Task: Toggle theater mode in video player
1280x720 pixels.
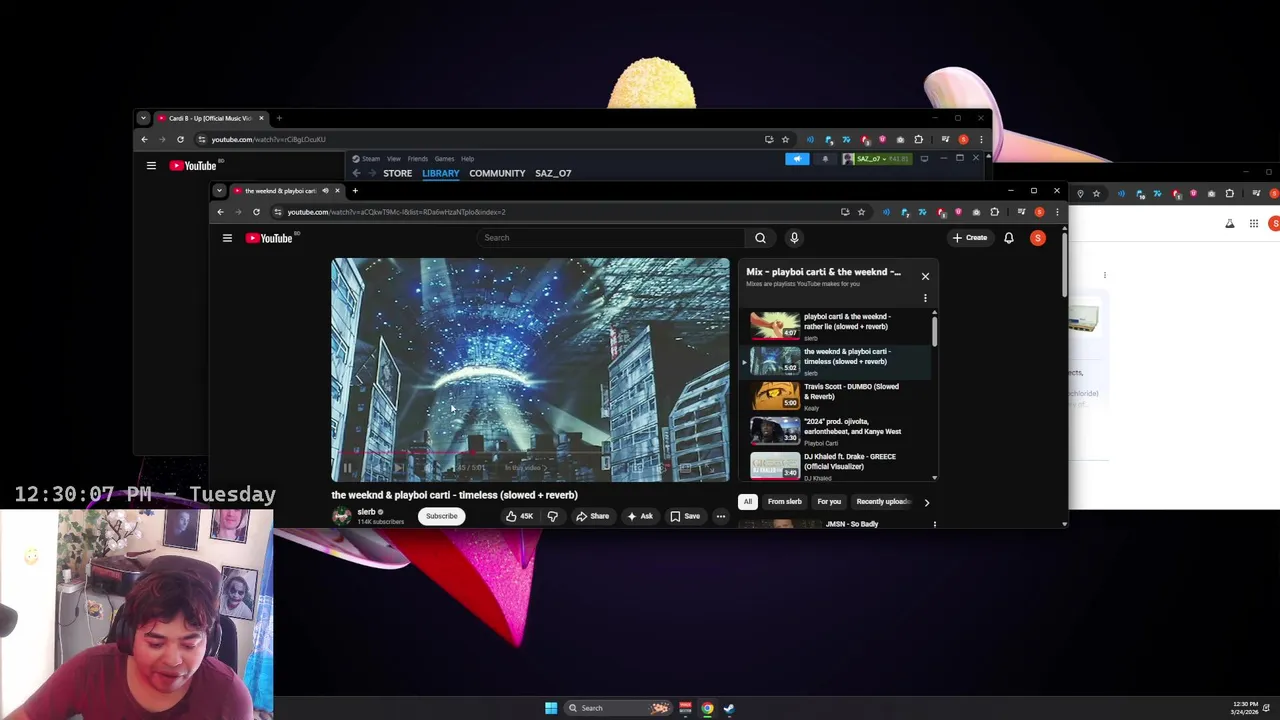Action: click(x=685, y=468)
